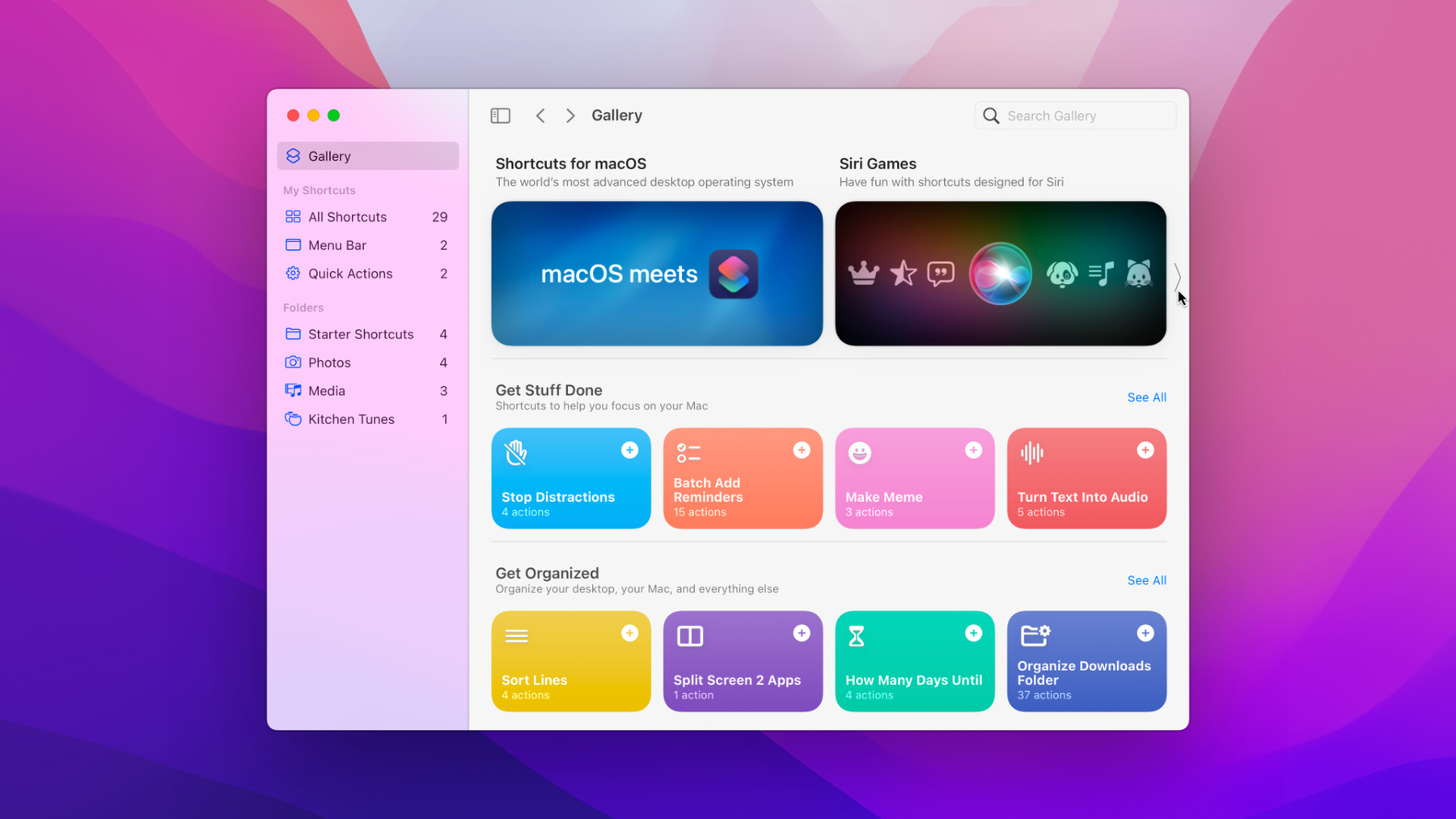
Task: Add the Organize Downloads Folder shortcut
Action: coord(1145,633)
